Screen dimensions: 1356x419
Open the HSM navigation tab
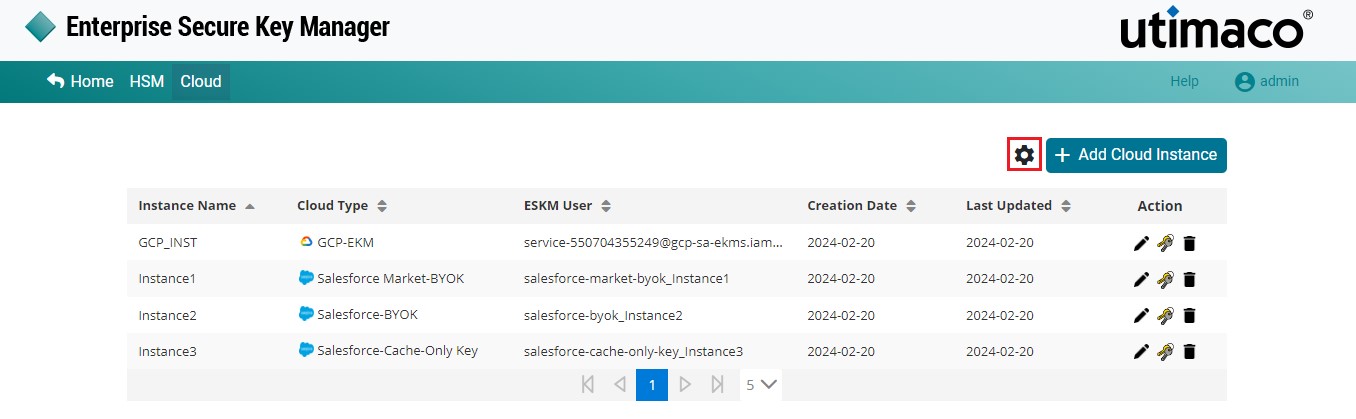pos(147,82)
